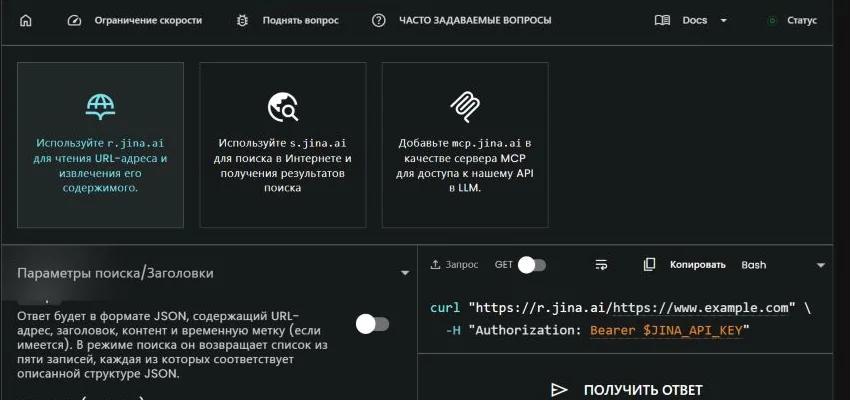
Task: Select the mcp.jina.ai MCP server card
Action: point(465,145)
